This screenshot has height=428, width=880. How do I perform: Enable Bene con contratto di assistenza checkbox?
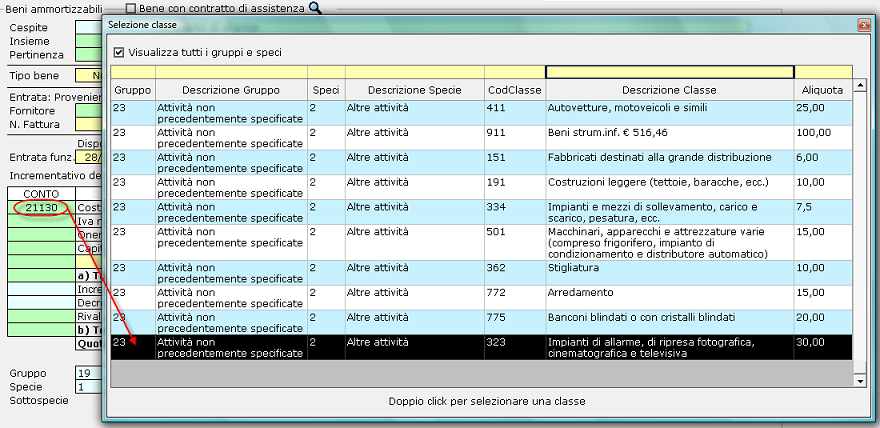(x=131, y=8)
